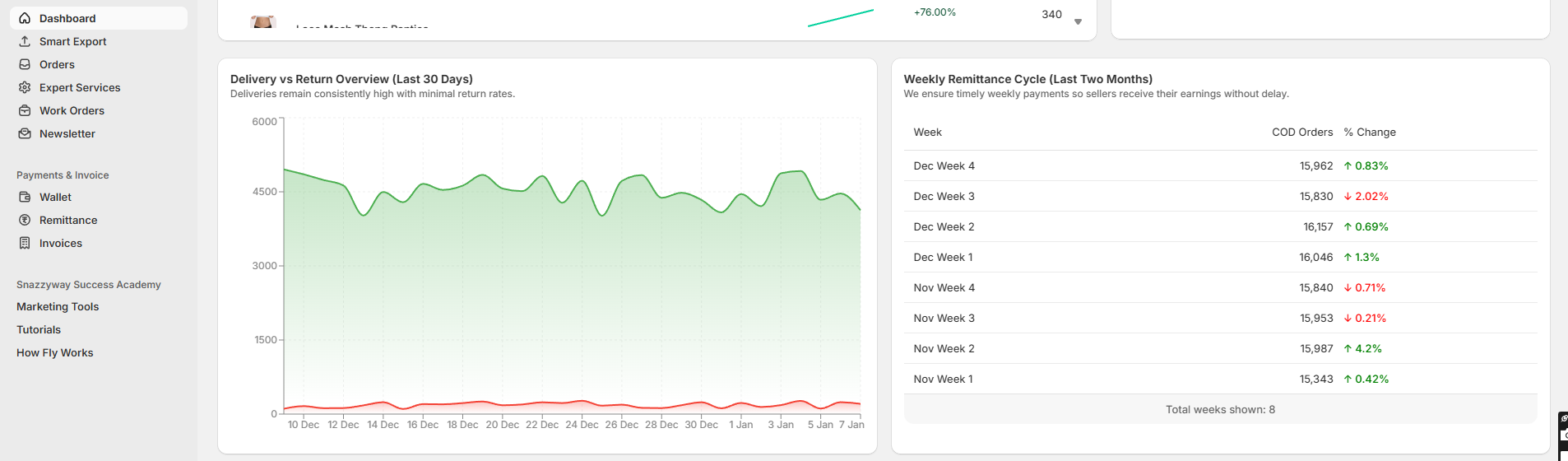Viewport: 1568px width, 461px height.
Task: Click the 0.83% increase indicator
Action: click(1366, 165)
